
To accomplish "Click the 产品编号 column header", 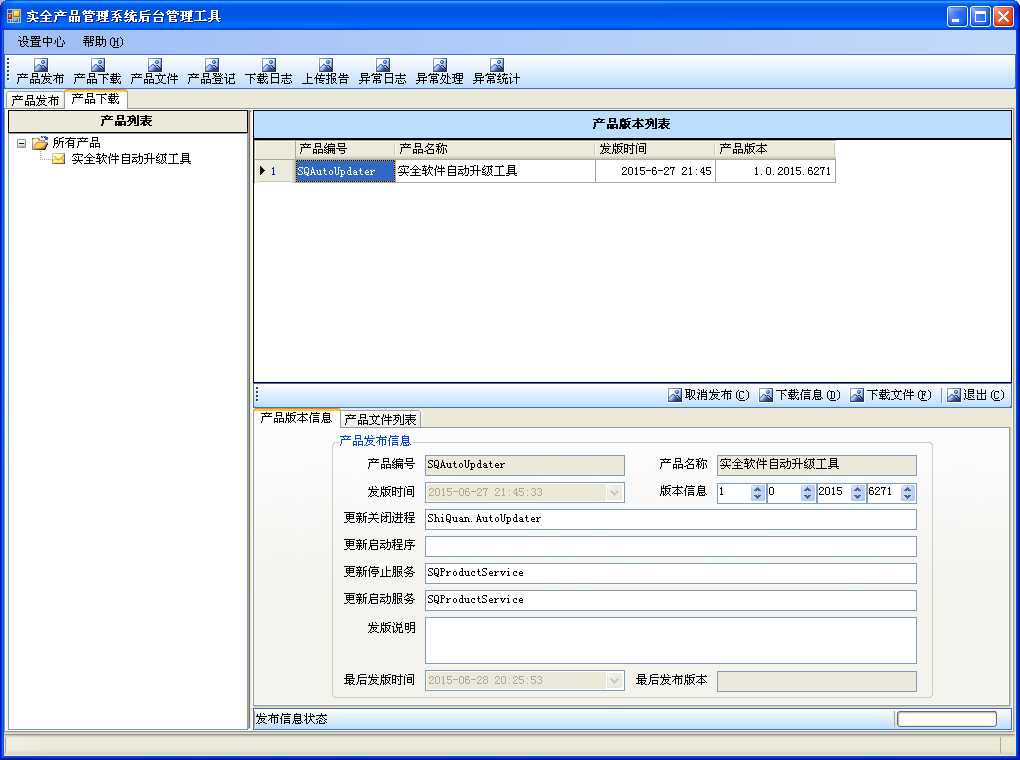I will 345,149.
